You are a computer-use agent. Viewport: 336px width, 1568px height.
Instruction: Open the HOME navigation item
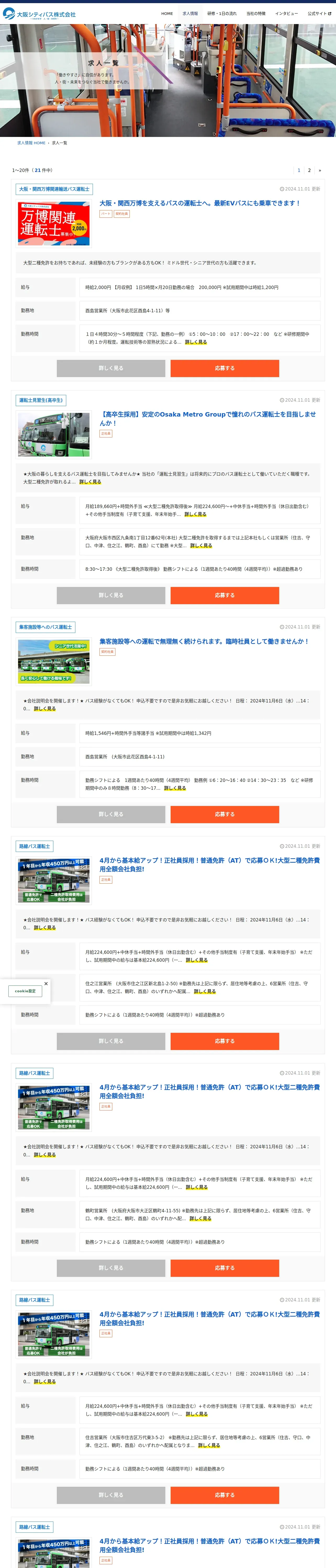(x=167, y=13)
